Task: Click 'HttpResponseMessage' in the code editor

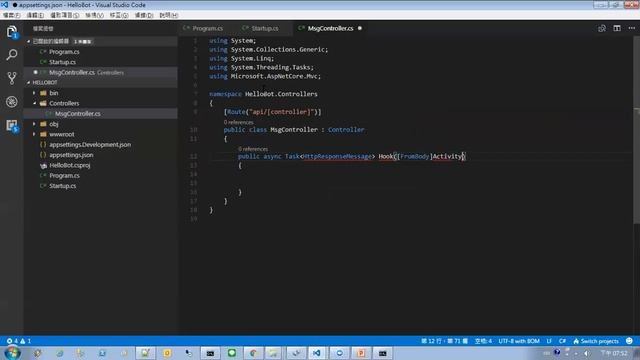Action: pyautogui.click(x=338, y=156)
